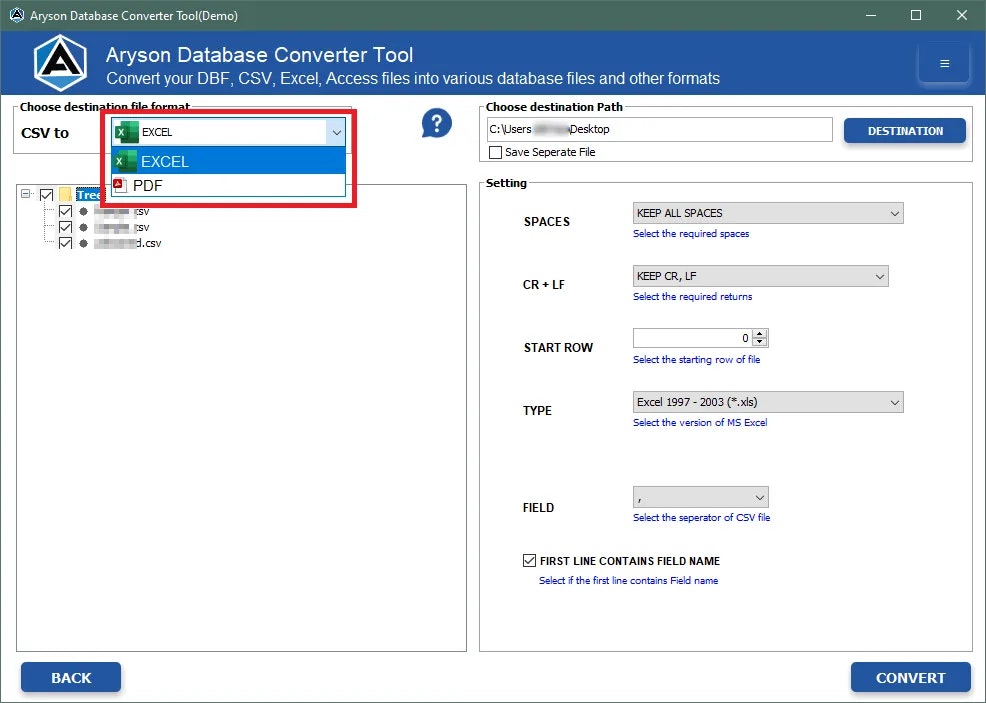Open the SPACES dropdown
The width and height of the screenshot is (986, 703).
tap(768, 213)
